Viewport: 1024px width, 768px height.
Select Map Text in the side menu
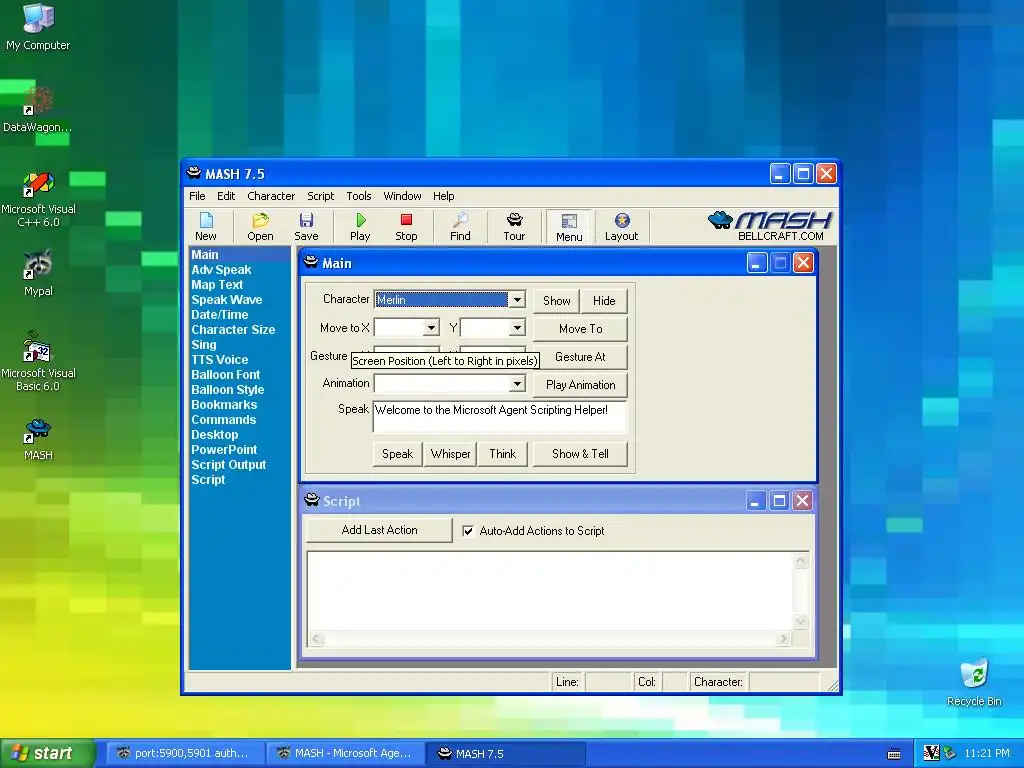point(217,285)
